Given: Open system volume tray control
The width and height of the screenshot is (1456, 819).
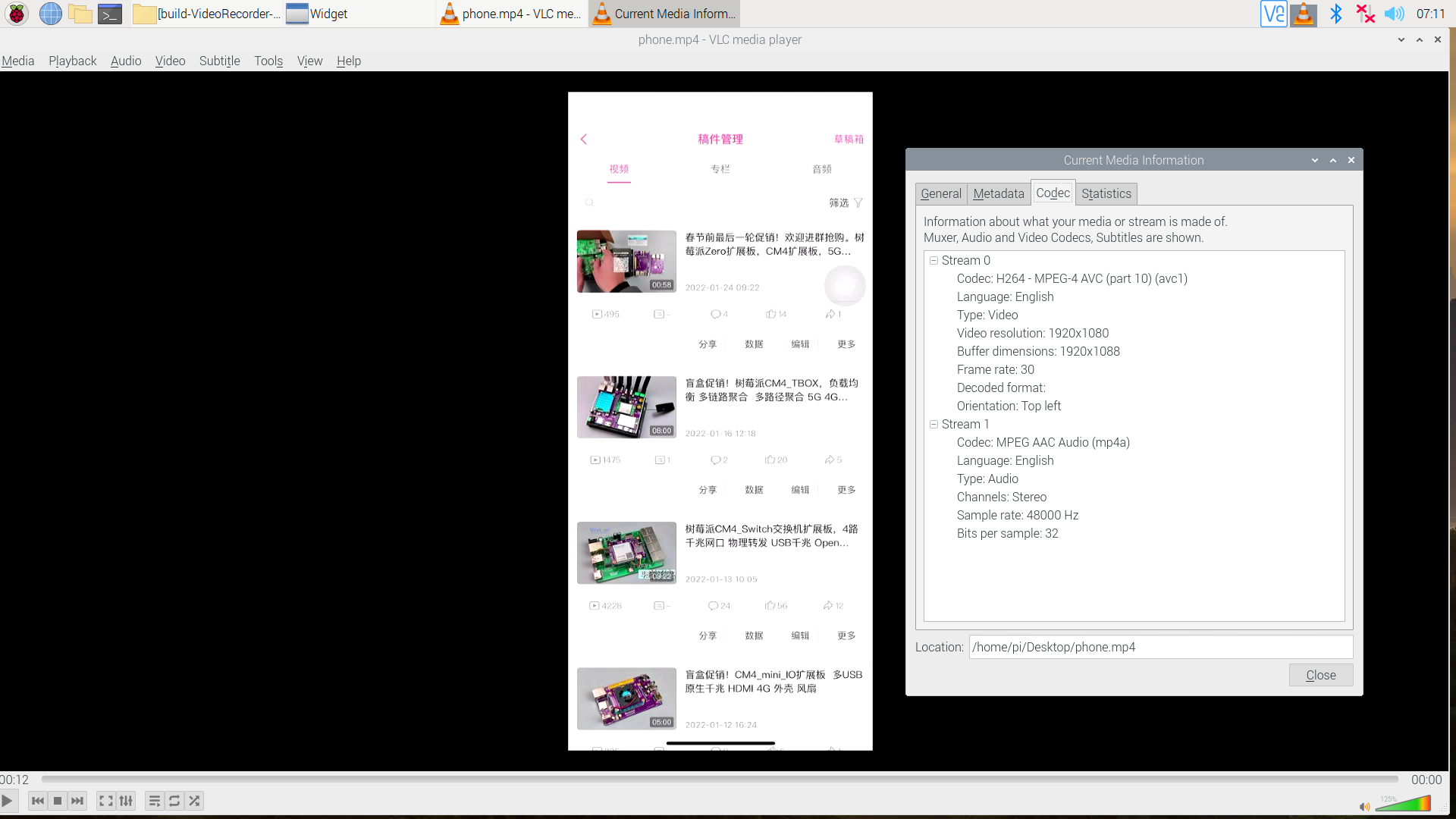Looking at the screenshot, I should click(1395, 14).
